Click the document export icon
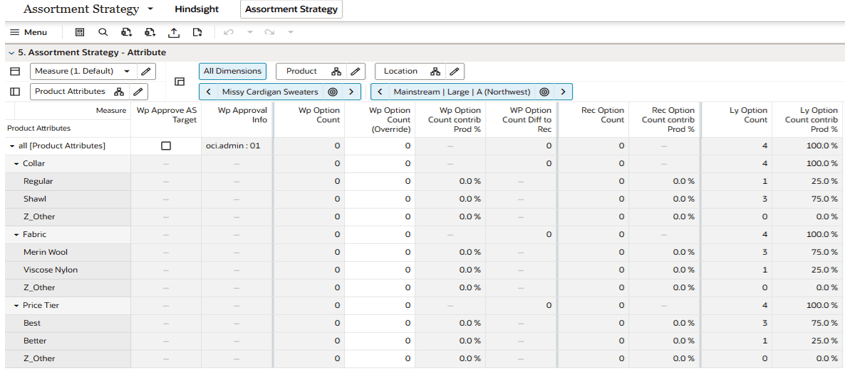845x370 pixels. pyautogui.click(x=197, y=32)
